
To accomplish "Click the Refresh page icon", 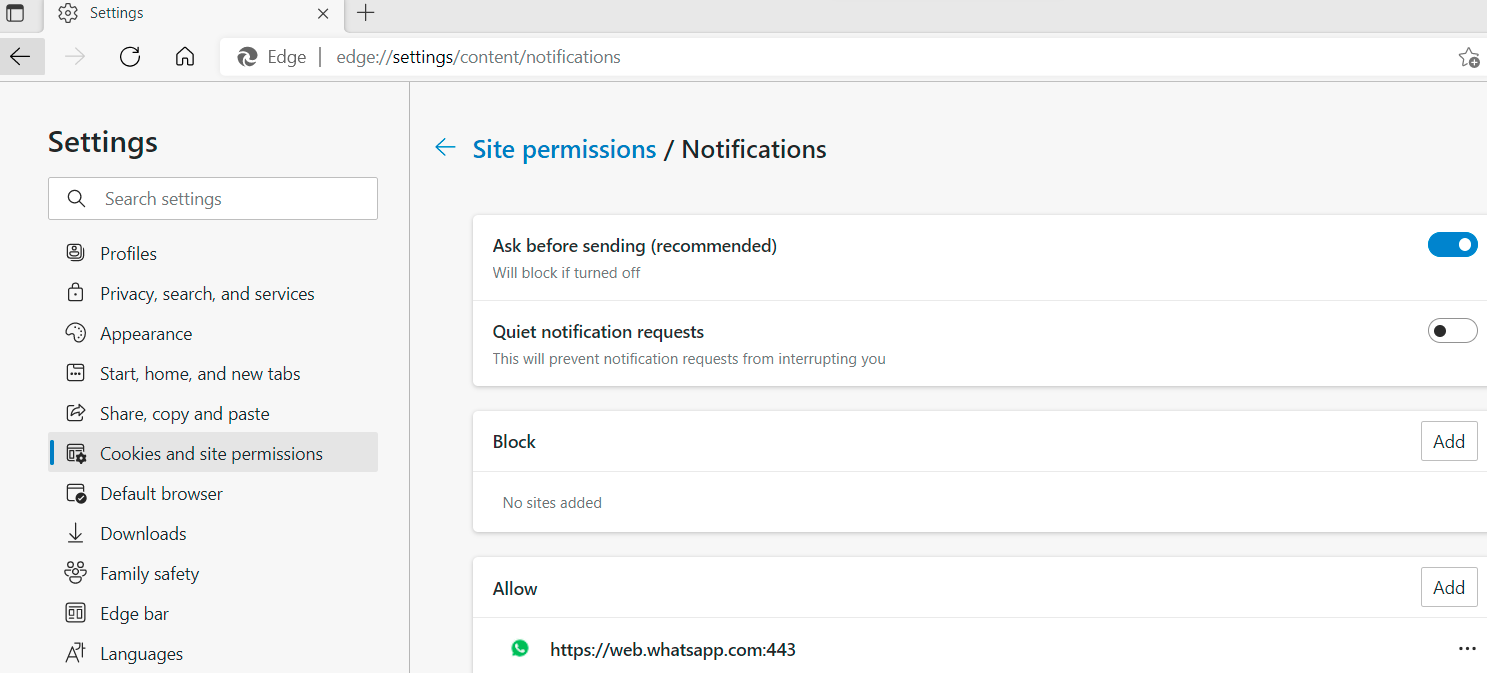I will pyautogui.click(x=130, y=57).
